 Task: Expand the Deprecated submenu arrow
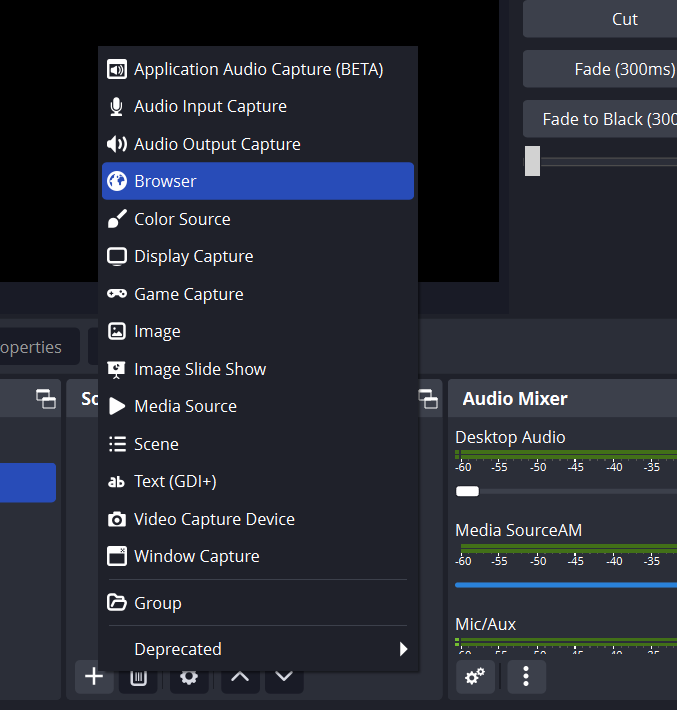click(x=403, y=649)
